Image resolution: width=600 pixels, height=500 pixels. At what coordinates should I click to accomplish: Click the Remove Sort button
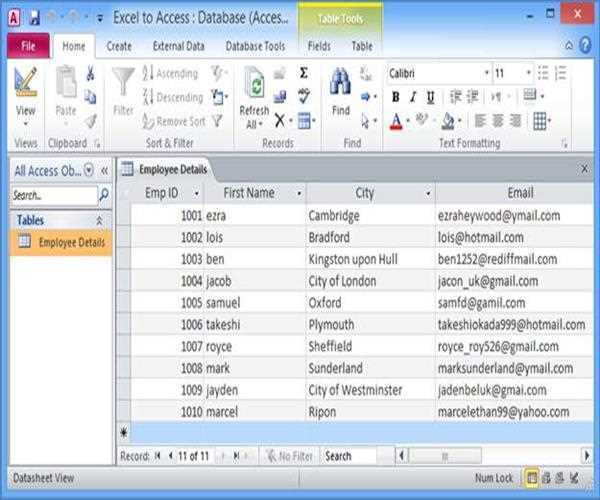[173, 121]
